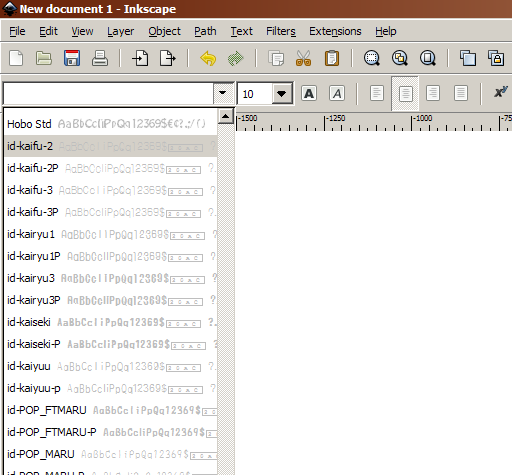The width and height of the screenshot is (512, 475).
Task: Select the id-kaiyuu-p font
Action: coord(111,388)
